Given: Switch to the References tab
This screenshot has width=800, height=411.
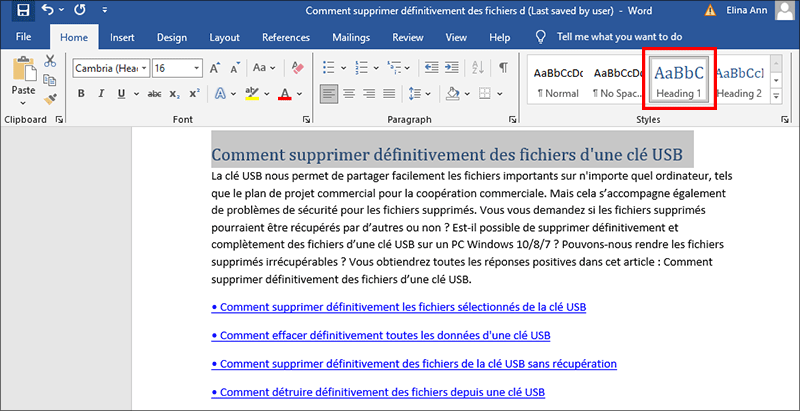Looking at the screenshot, I should click(286, 37).
